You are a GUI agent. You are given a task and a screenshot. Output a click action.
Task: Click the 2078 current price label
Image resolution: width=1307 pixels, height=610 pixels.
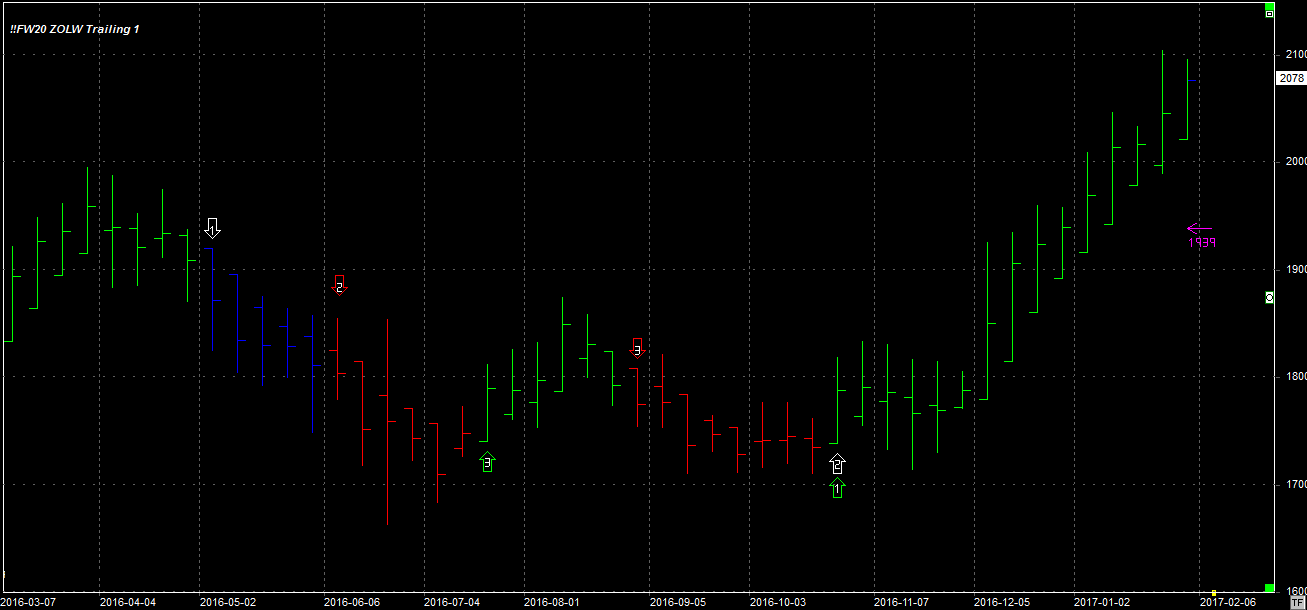pos(1291,78)
